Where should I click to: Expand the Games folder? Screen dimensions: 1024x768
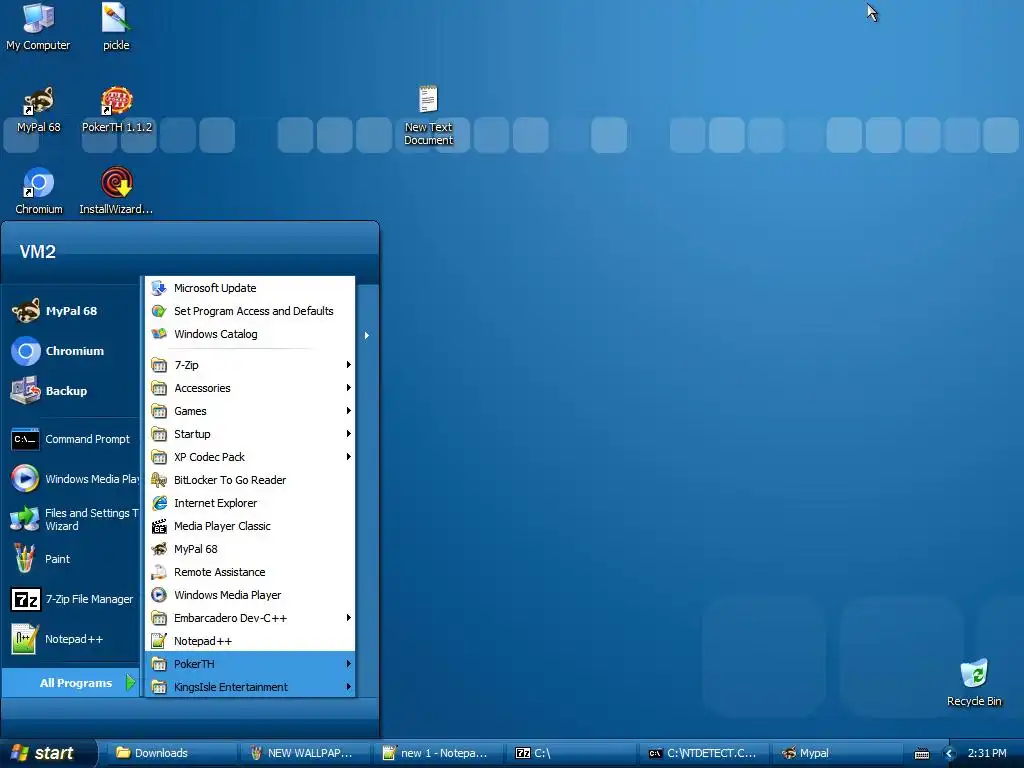coord(250,411)
